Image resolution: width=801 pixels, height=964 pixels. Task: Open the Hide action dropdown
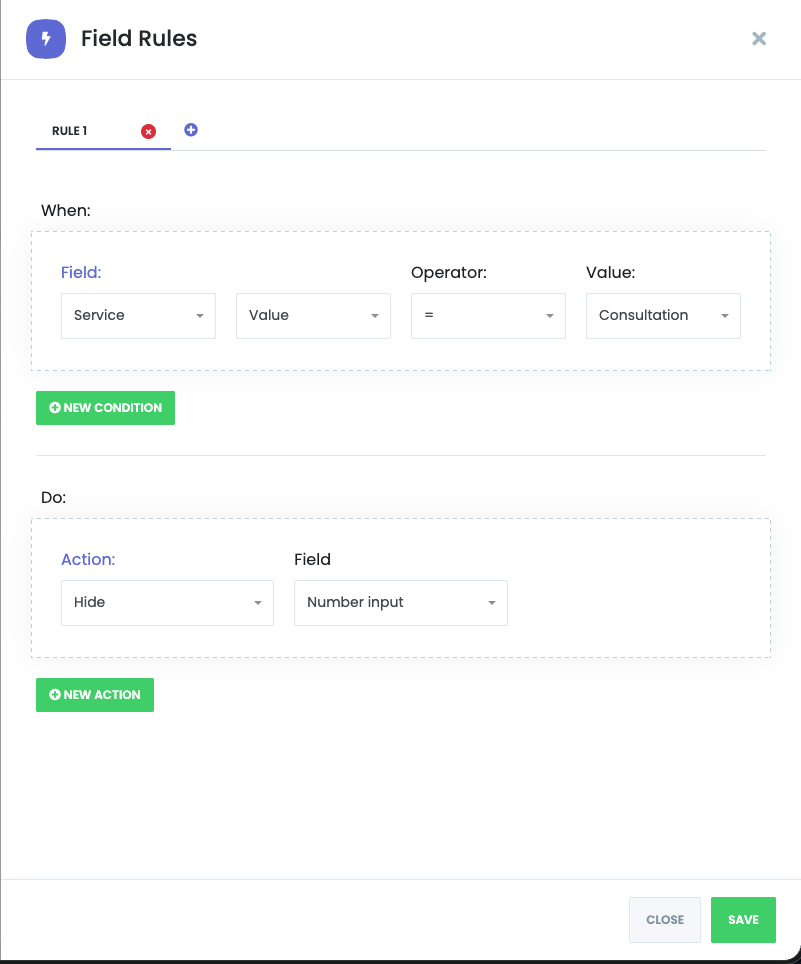point(167,603)
